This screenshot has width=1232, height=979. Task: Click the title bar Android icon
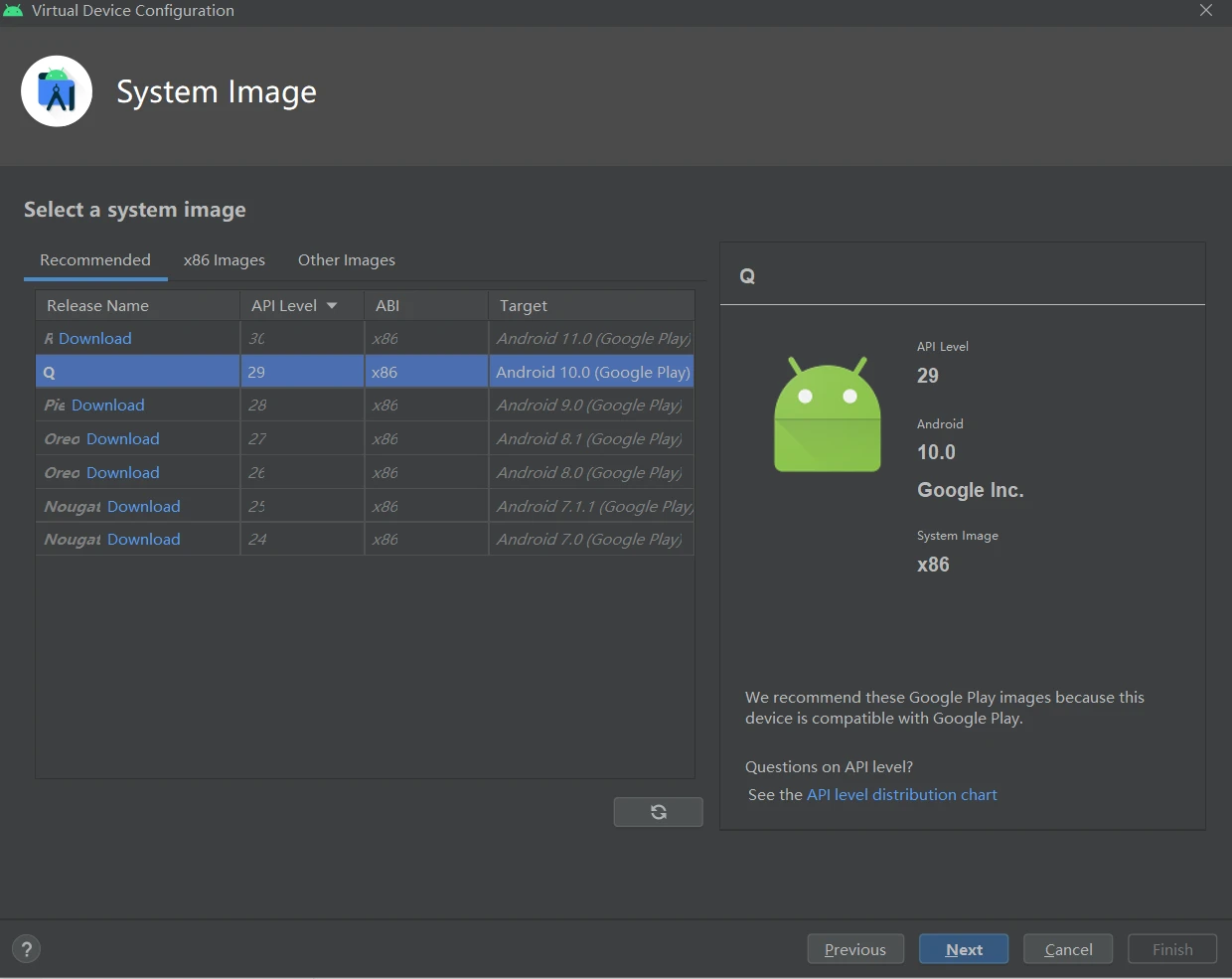pos(13,10)
